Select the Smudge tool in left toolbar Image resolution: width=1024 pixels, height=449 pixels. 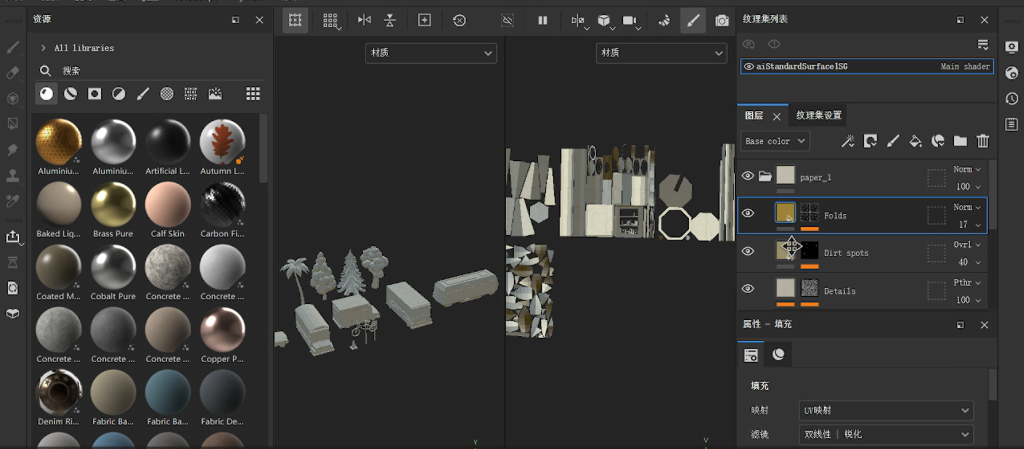[12, 149]
